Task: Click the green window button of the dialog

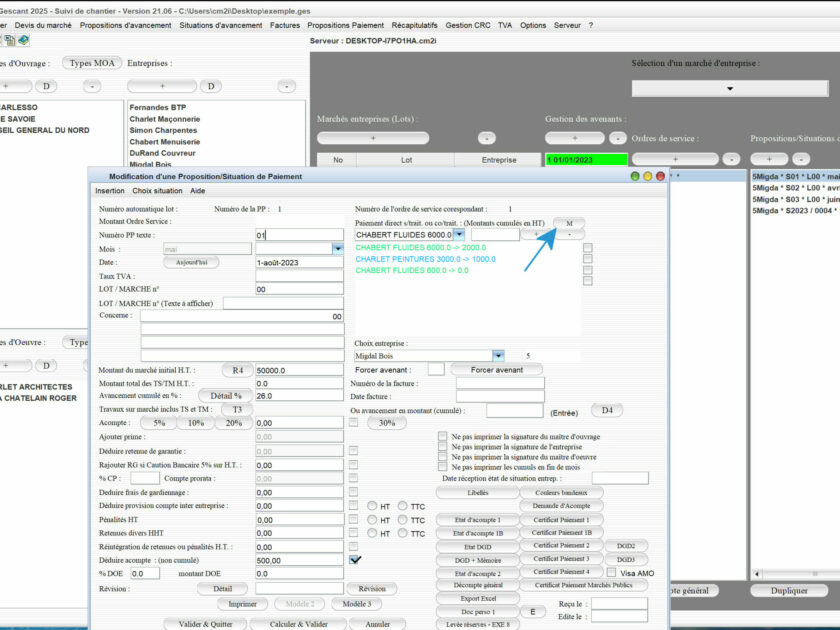Action: (635, 176)
